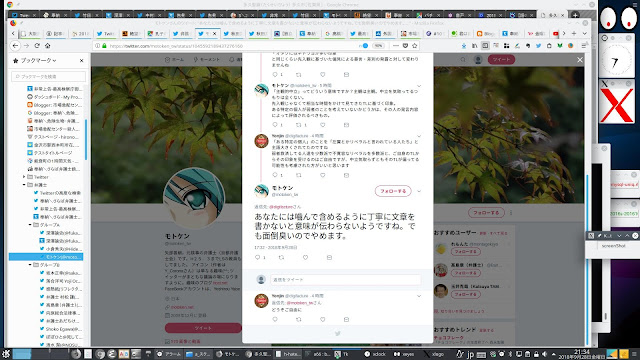Like the Nonjin 4時間 tweet
Screen dimensions: 640x360
[322, 175]
